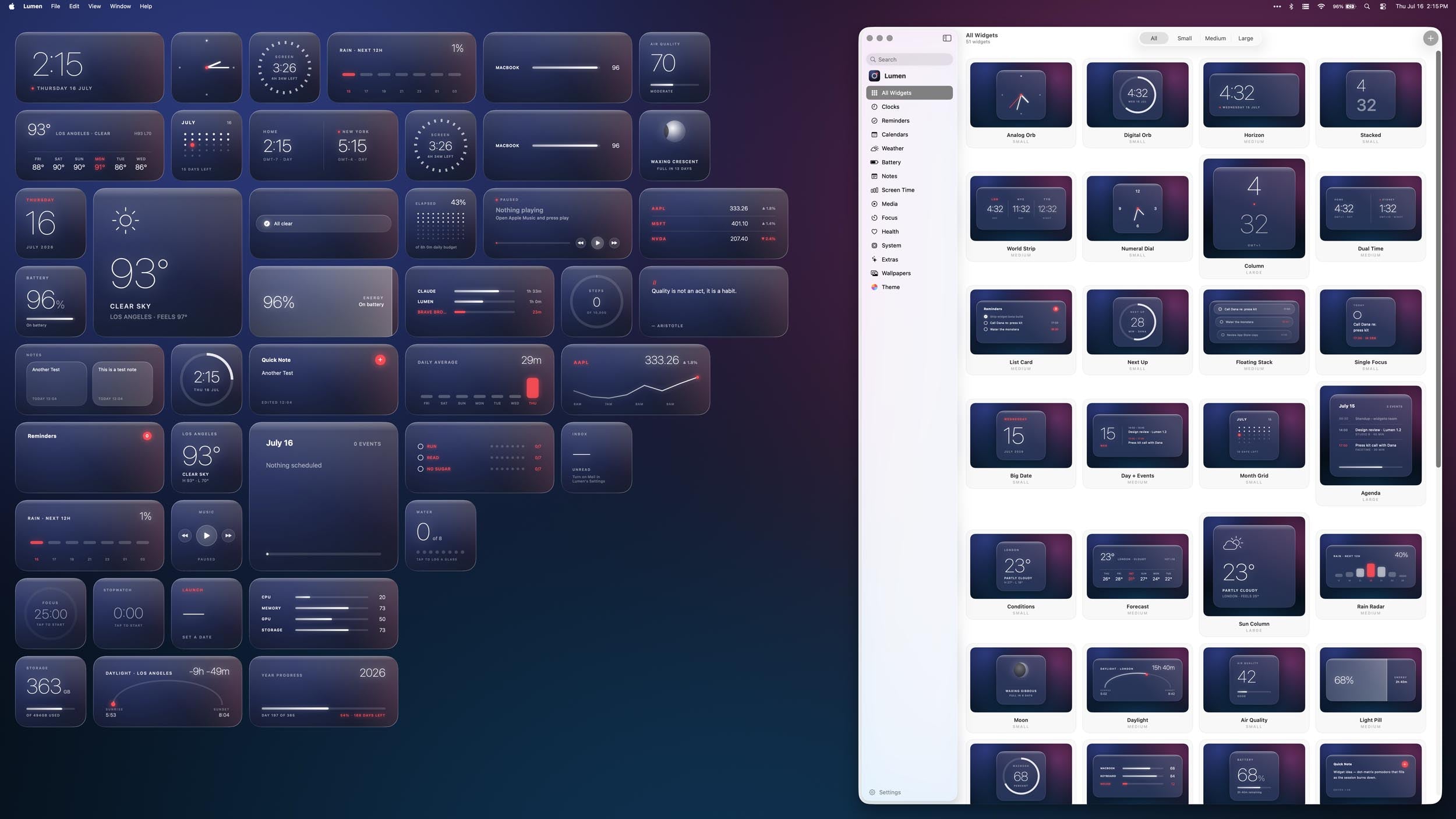Image resolution: width=1456 pixels, height=819 pixels.
Task: Click the red plus on Quick Note widget
Action: 380,360
